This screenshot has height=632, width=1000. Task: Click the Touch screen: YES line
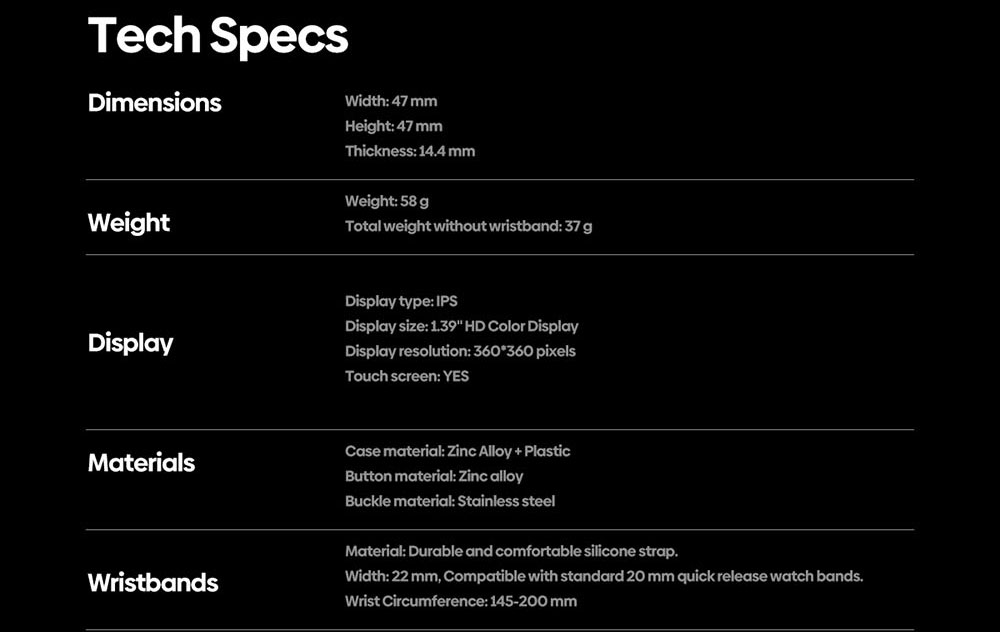point(407,376)
